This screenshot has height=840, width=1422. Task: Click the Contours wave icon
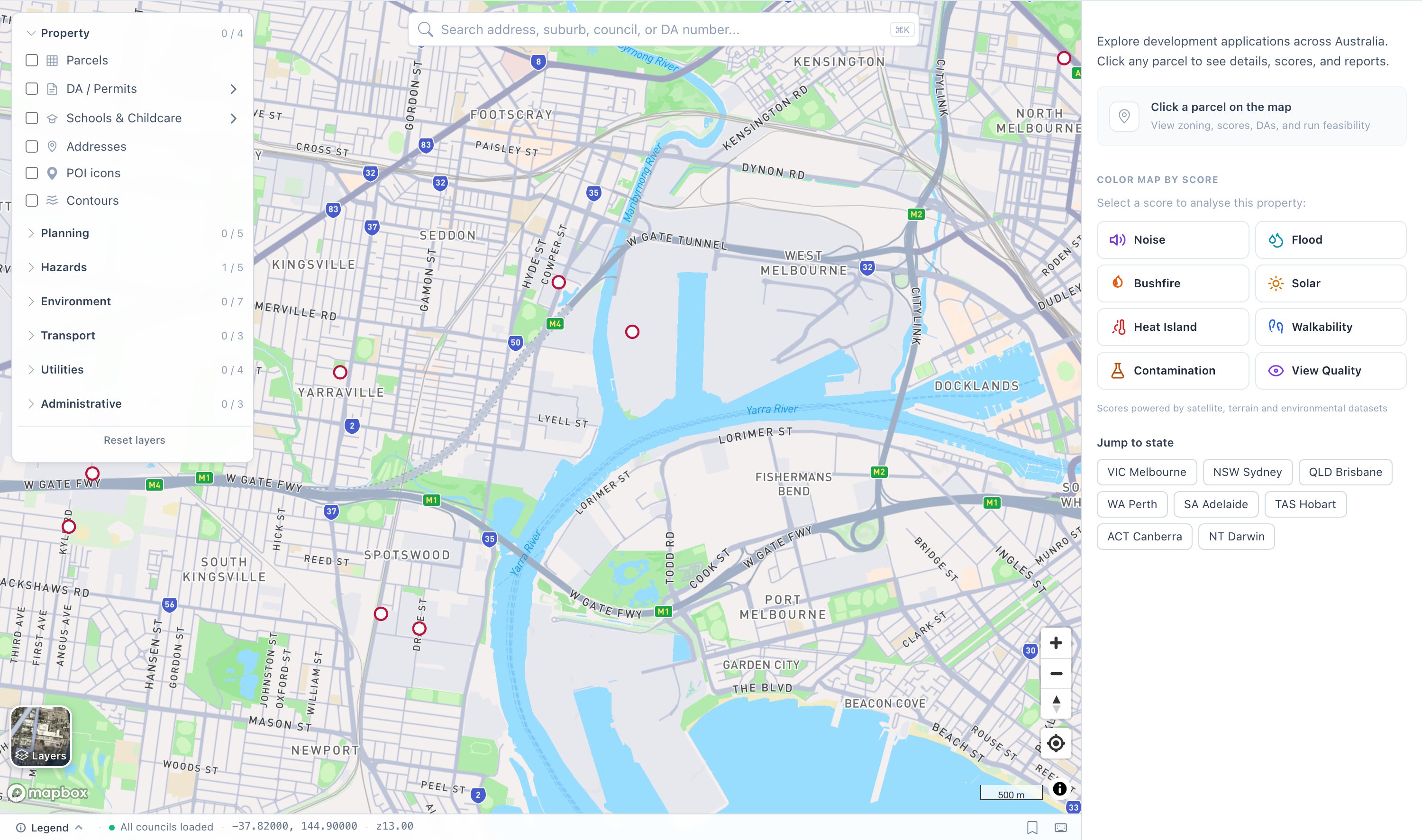[x=52, y=201]
